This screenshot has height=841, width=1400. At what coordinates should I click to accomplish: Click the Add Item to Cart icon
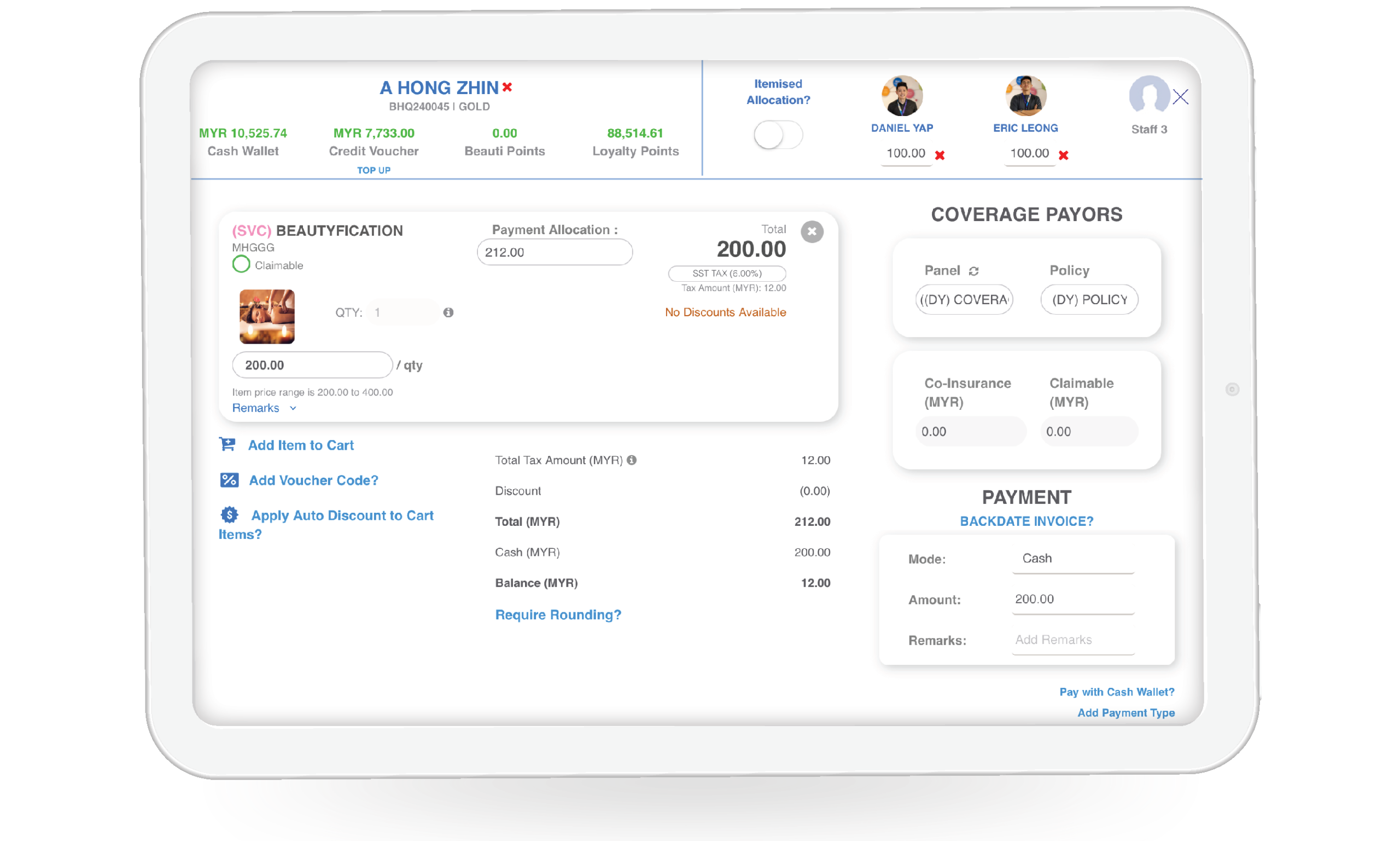(227, 444)
